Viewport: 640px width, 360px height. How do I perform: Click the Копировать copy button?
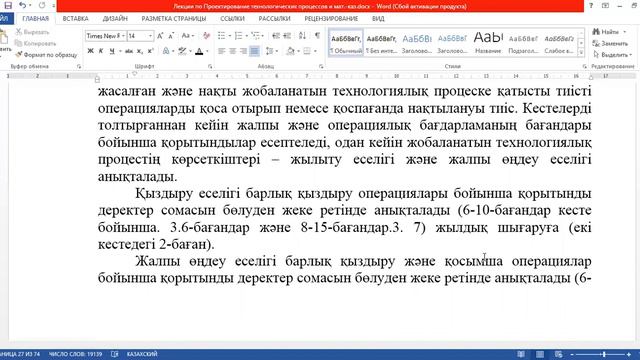point(36,43)
